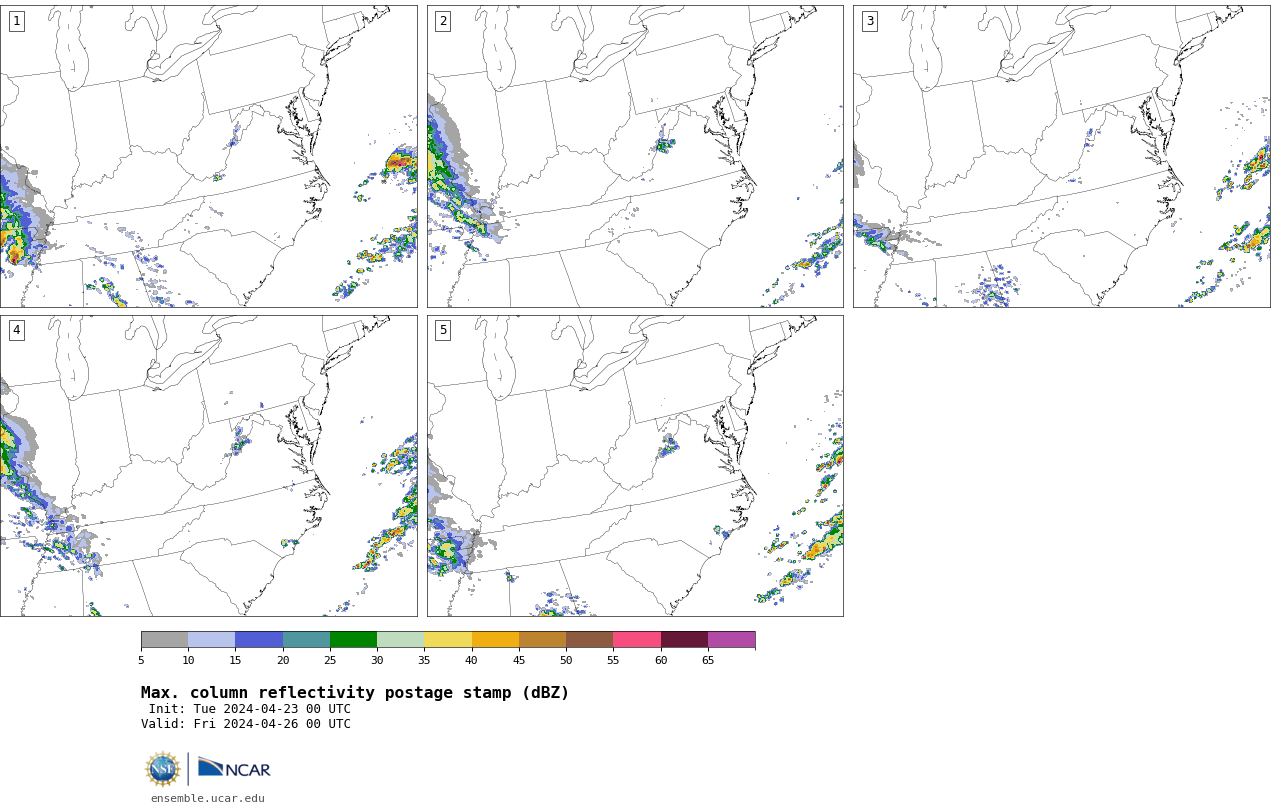Open ensemble member 4 postage stamp map
The image size is (1280, 809).
pyautogui.click(x=208, y=466)
